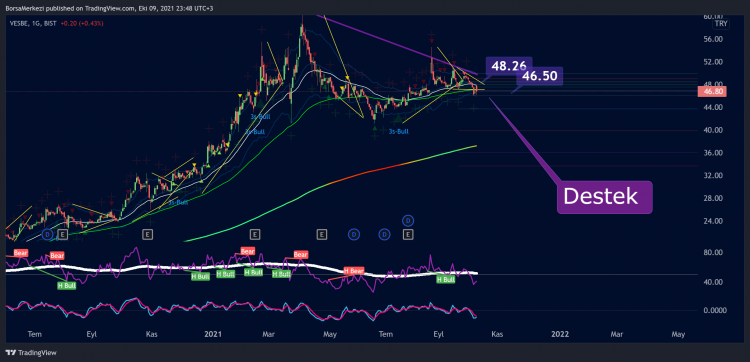
Task: Click the red 46.80 current price tag
Action: point(712,92)
